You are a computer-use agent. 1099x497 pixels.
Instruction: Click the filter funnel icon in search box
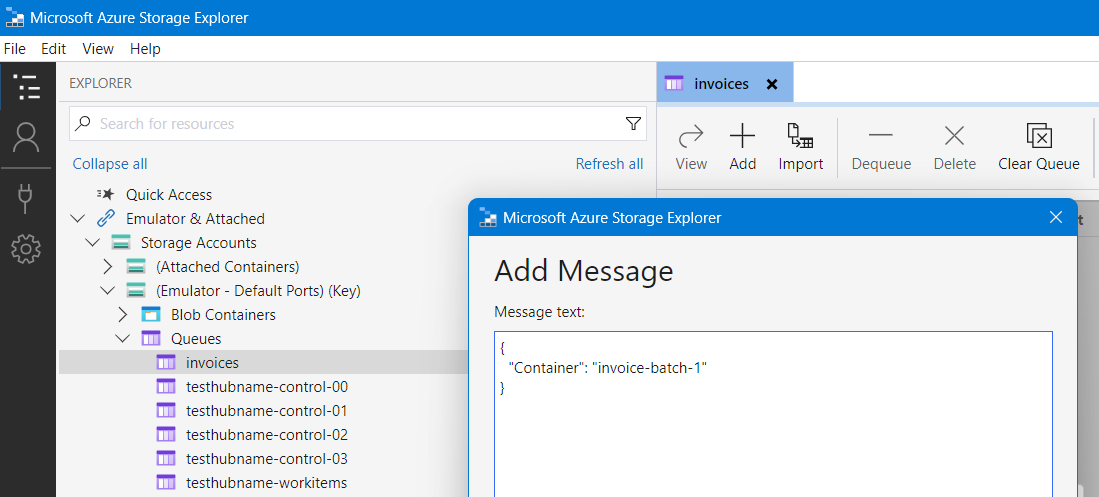click(633, 124)
